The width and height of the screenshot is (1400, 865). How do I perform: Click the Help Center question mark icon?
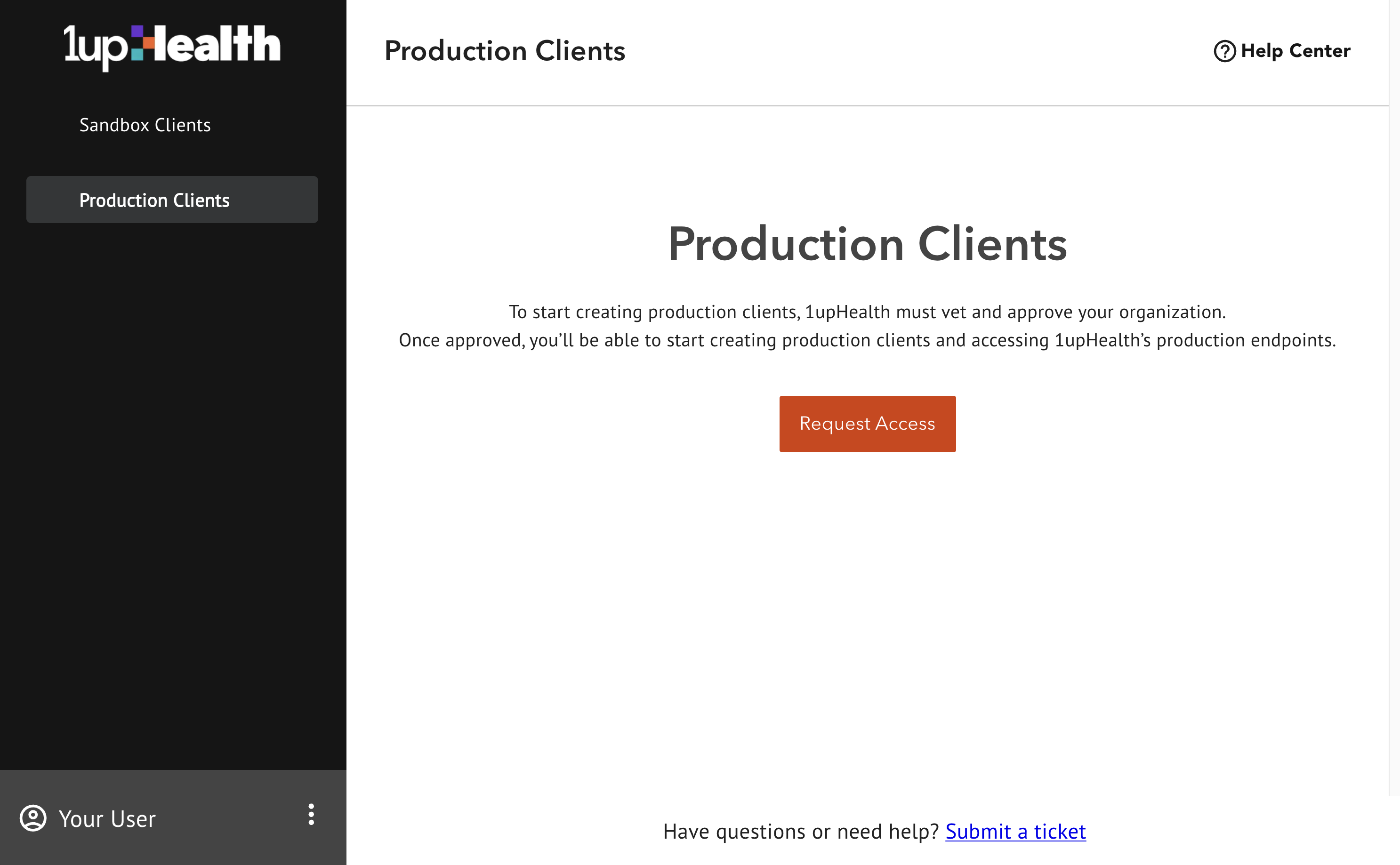[1224, 51]
